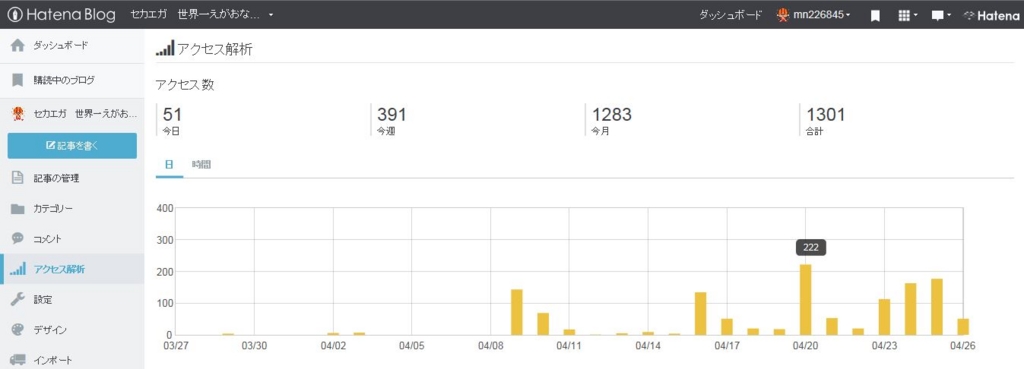Click the 222 tooltip label
The width and height of the screenshot is (1024, 369).
(810, 248)
